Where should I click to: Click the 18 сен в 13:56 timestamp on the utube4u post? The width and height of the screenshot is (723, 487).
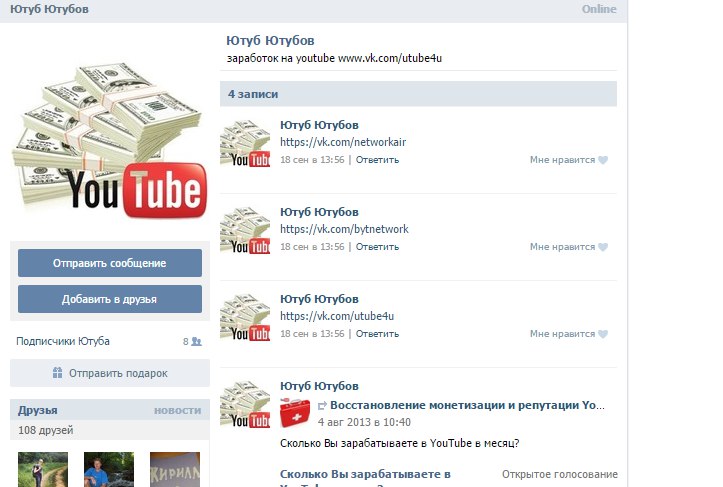[x=312, y=334]
